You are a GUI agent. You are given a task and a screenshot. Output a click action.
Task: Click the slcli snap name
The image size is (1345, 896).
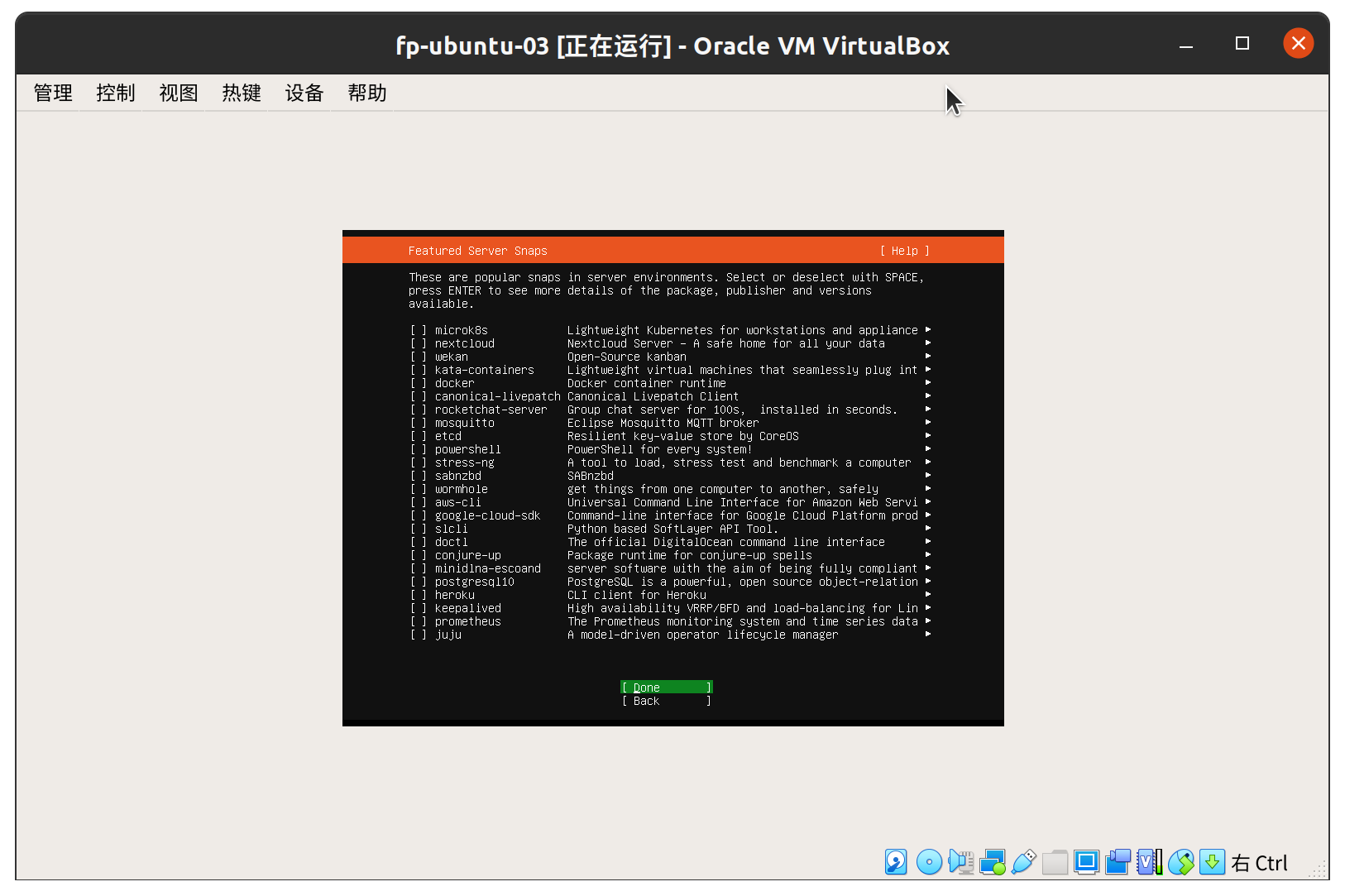pos(452,529)
